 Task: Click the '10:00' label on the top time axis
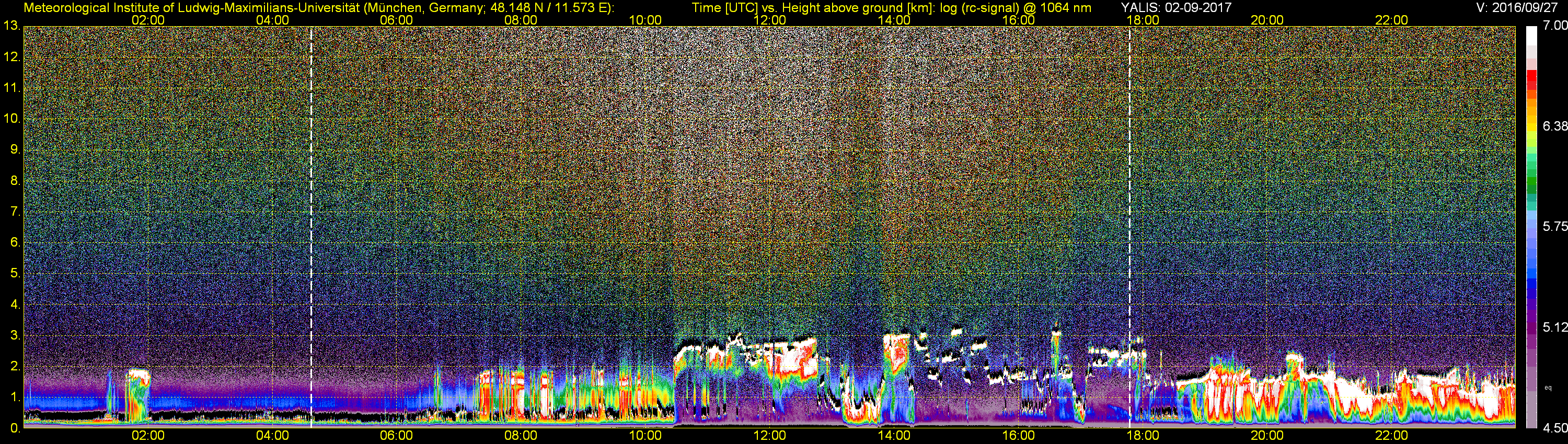(645, 20)
